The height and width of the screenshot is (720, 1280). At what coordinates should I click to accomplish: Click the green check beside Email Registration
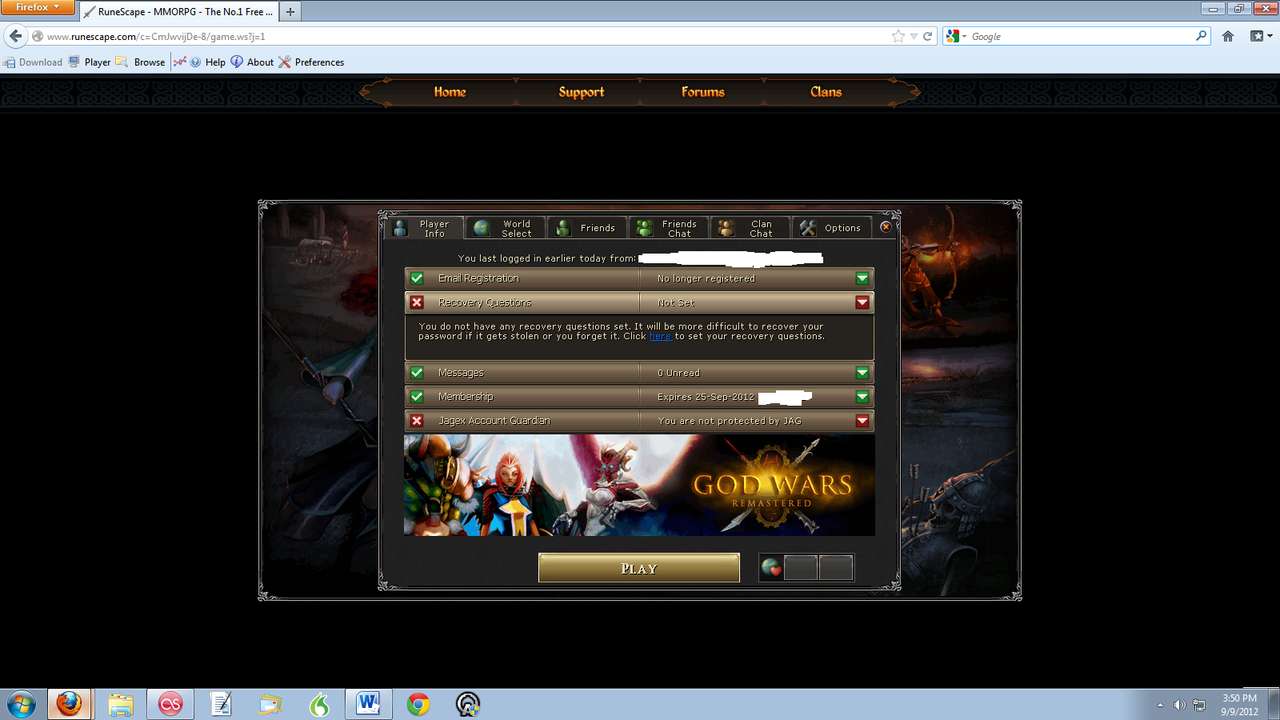[x=417, y=278]
